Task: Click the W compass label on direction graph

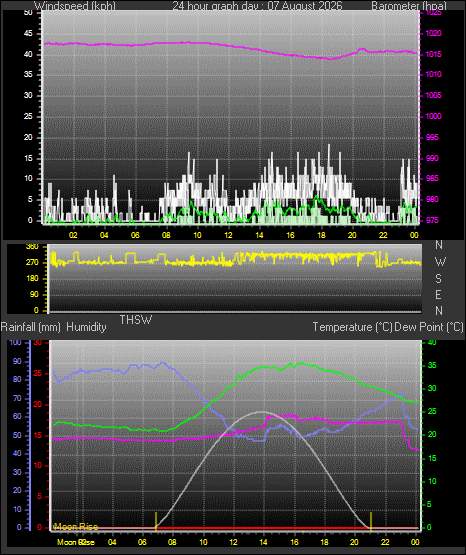Action: pyautogui.click(x=440, y=262)
